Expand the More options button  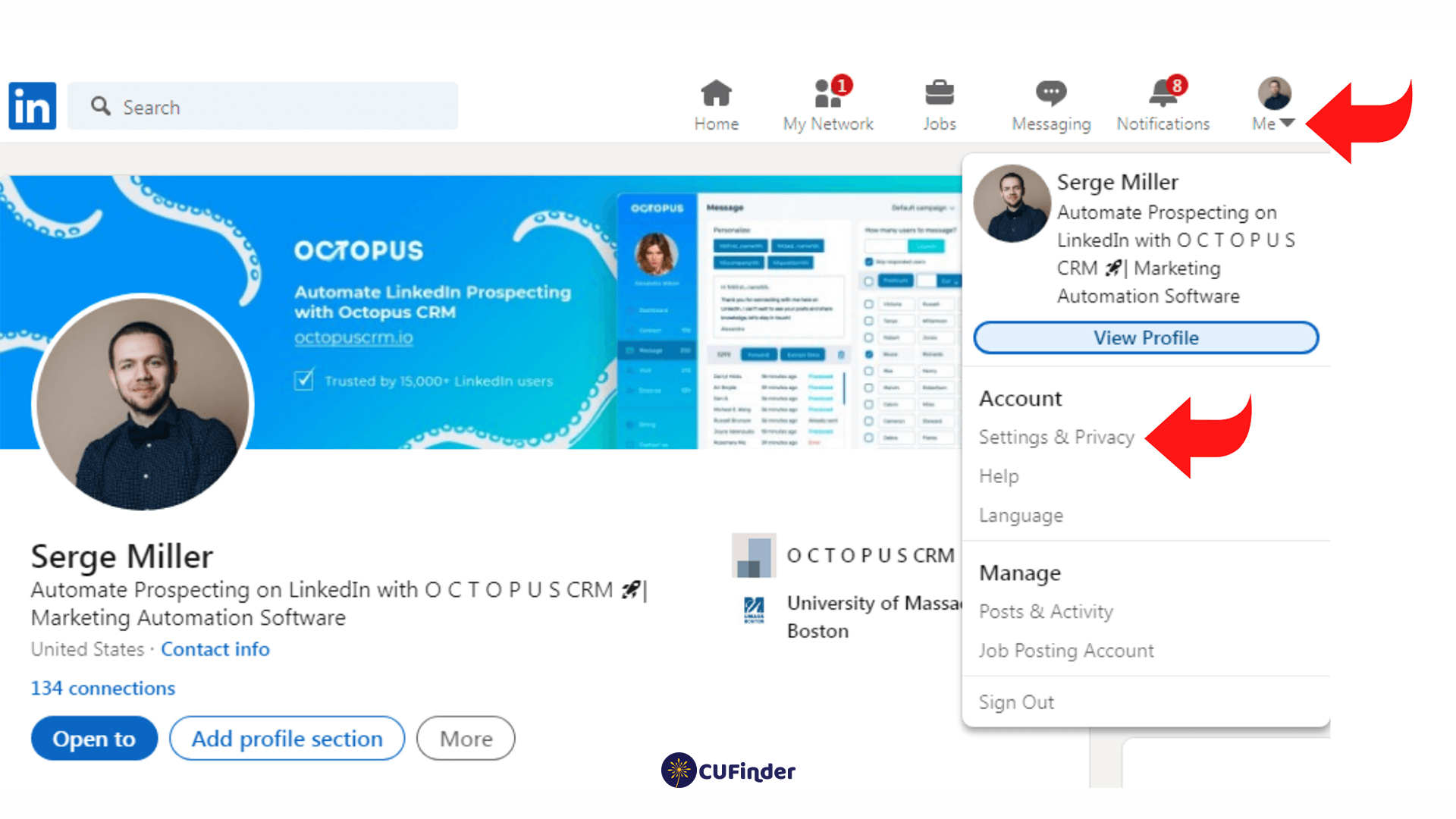464,738
